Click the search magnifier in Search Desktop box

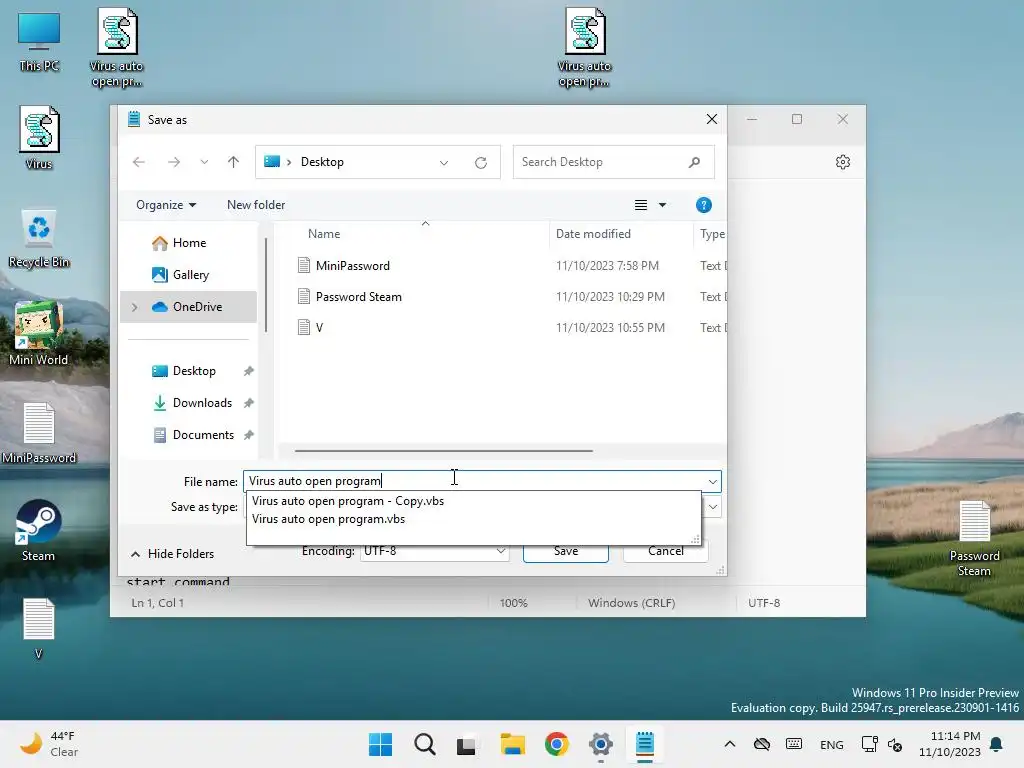tap(694, 162)
